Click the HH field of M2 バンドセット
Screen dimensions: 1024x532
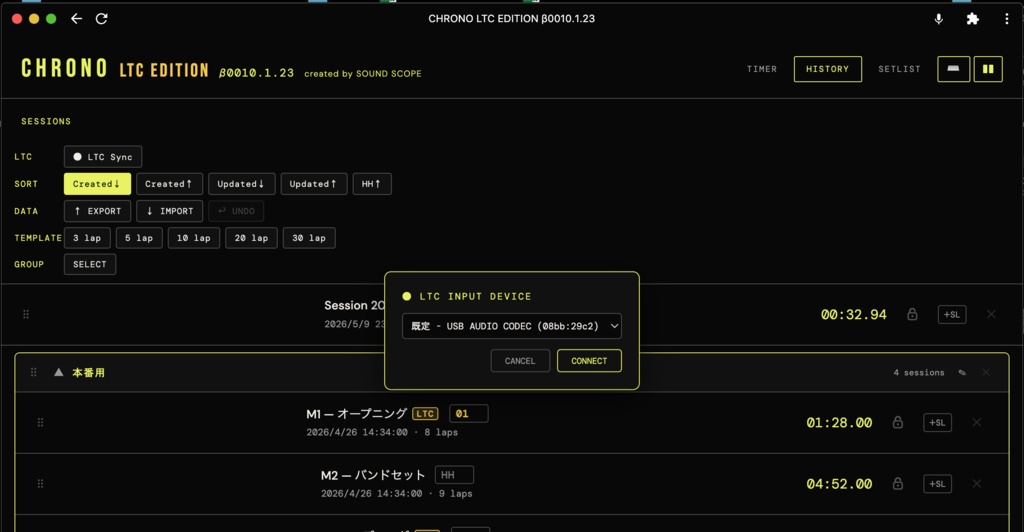pyautogui.click(x=454, y=475)
